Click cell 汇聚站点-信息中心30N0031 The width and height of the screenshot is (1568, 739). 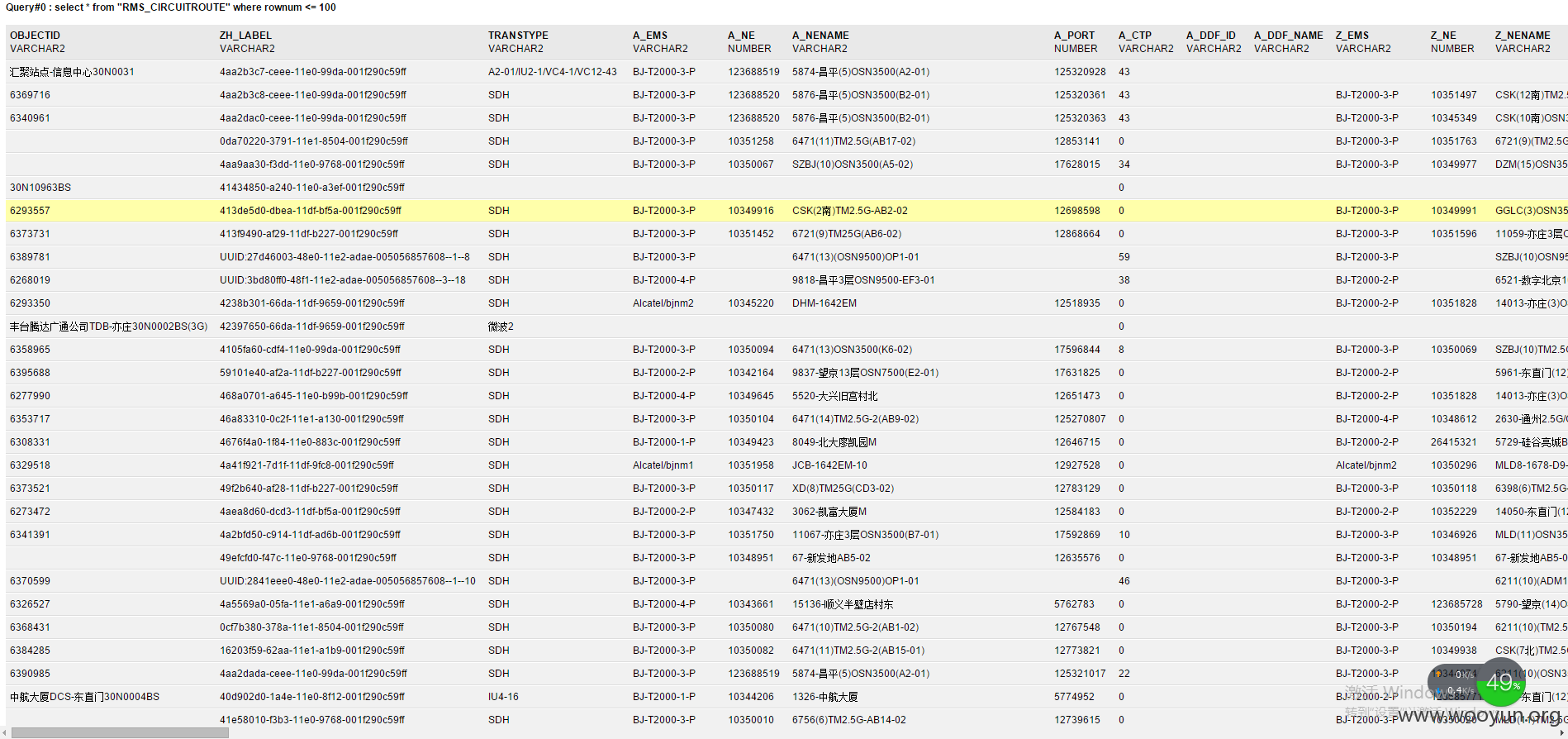coord(72,72)
